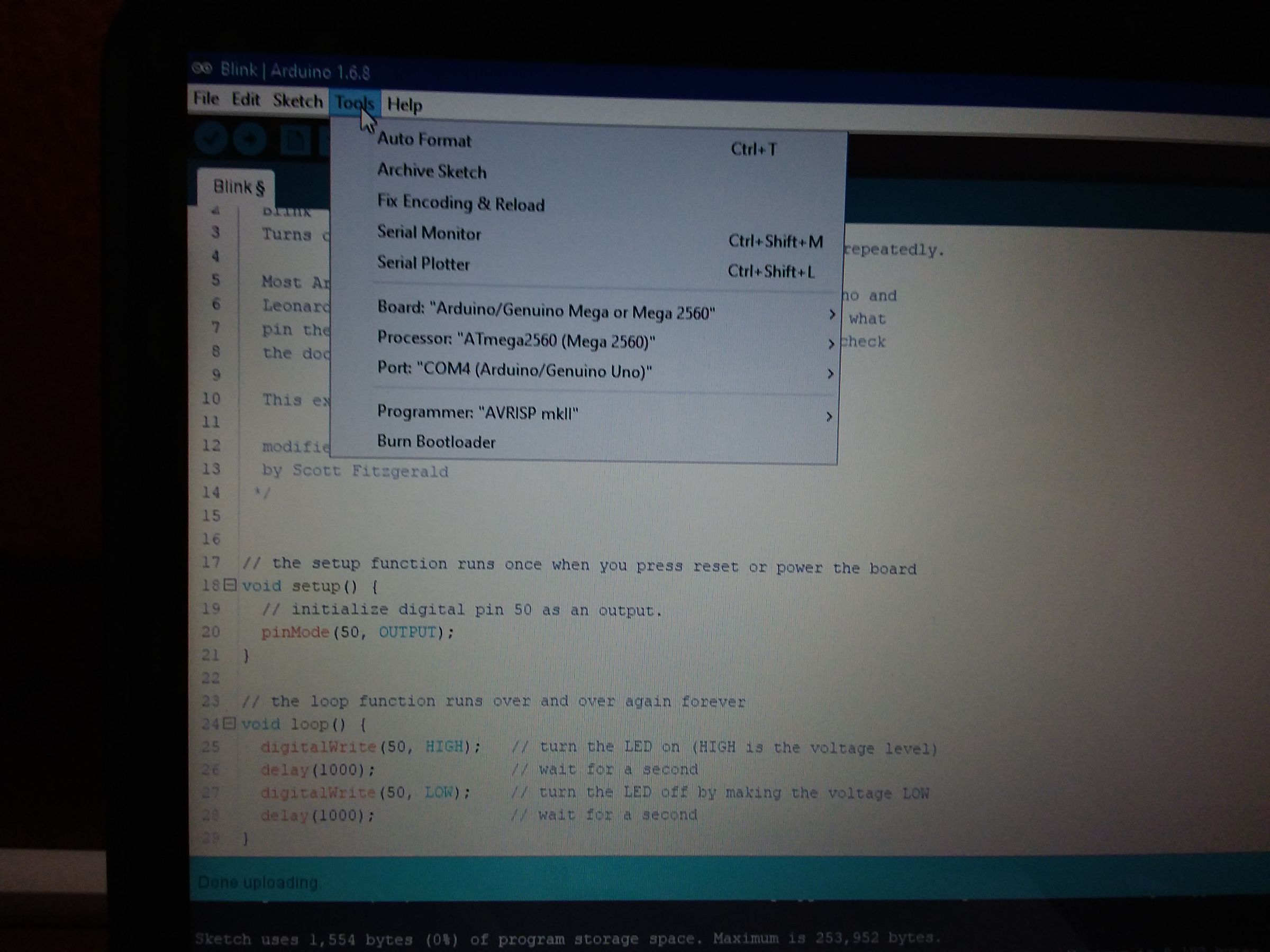Open the Sketch menu

pyautogui.click(x=298, y=100)
